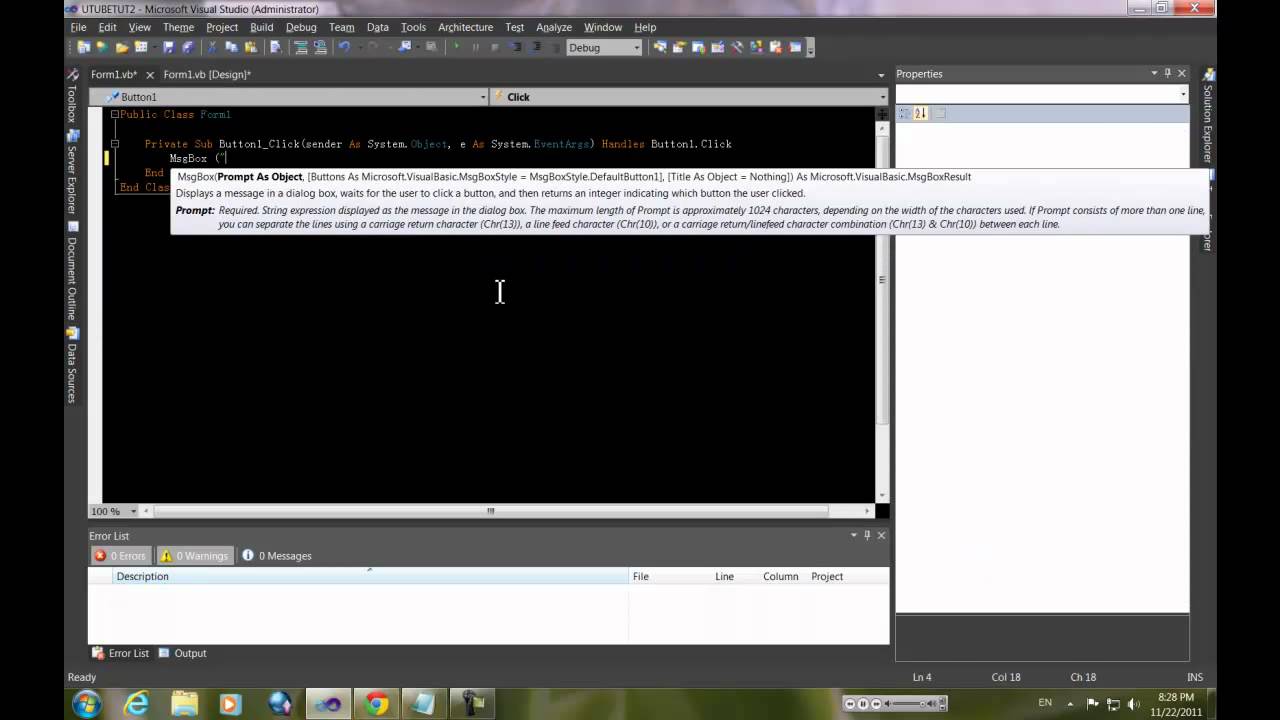Open Google Chrome from taskbar
This screenshot has height=720, width=1280.
376,704
